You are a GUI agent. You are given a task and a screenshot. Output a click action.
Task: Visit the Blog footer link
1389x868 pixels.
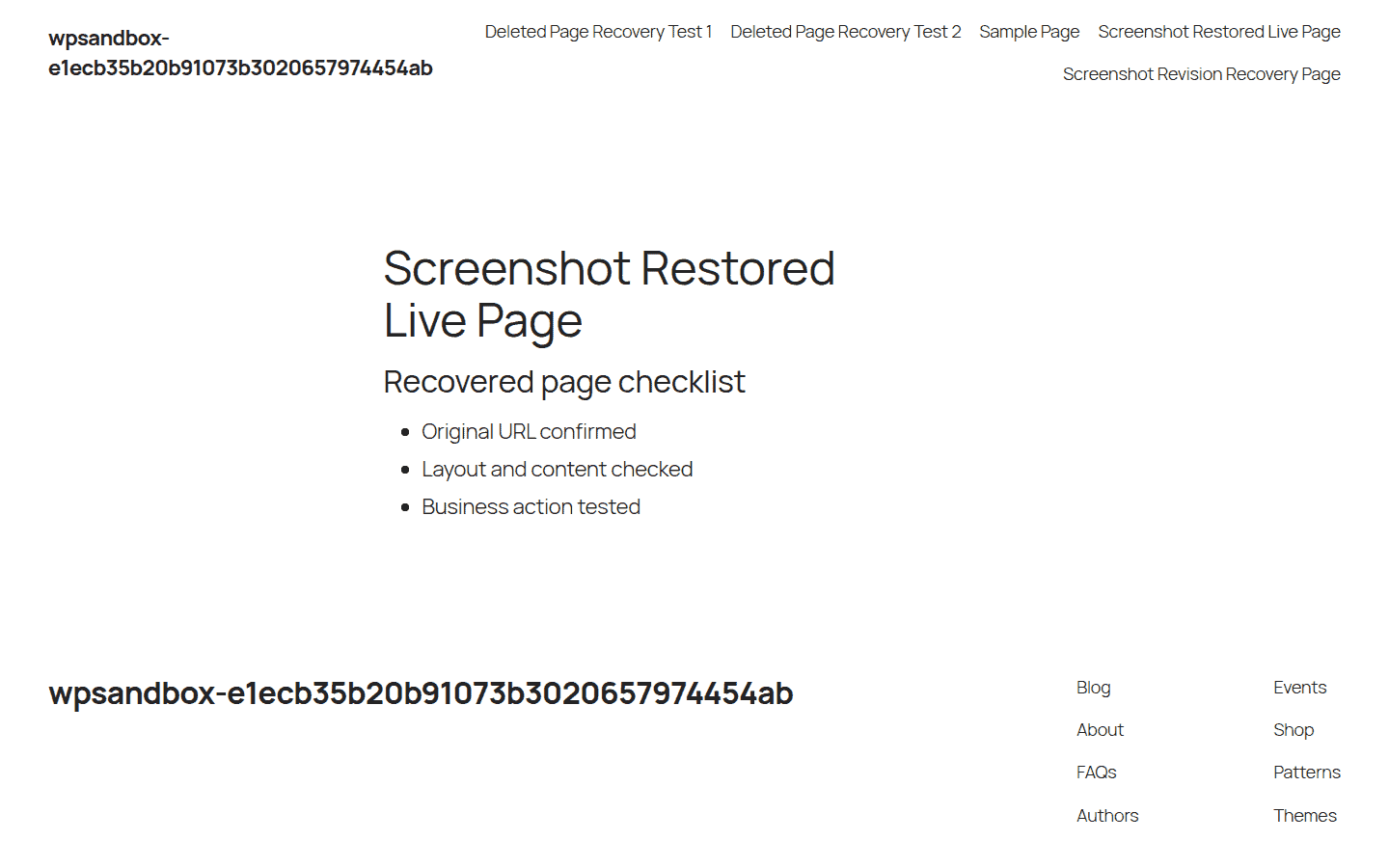pos(1094,688)
